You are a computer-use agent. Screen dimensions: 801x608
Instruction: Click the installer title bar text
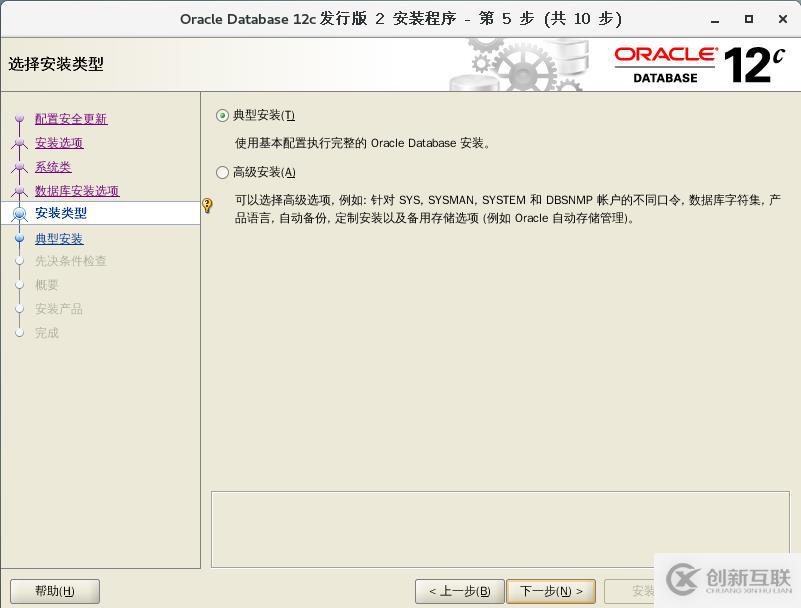400,19
